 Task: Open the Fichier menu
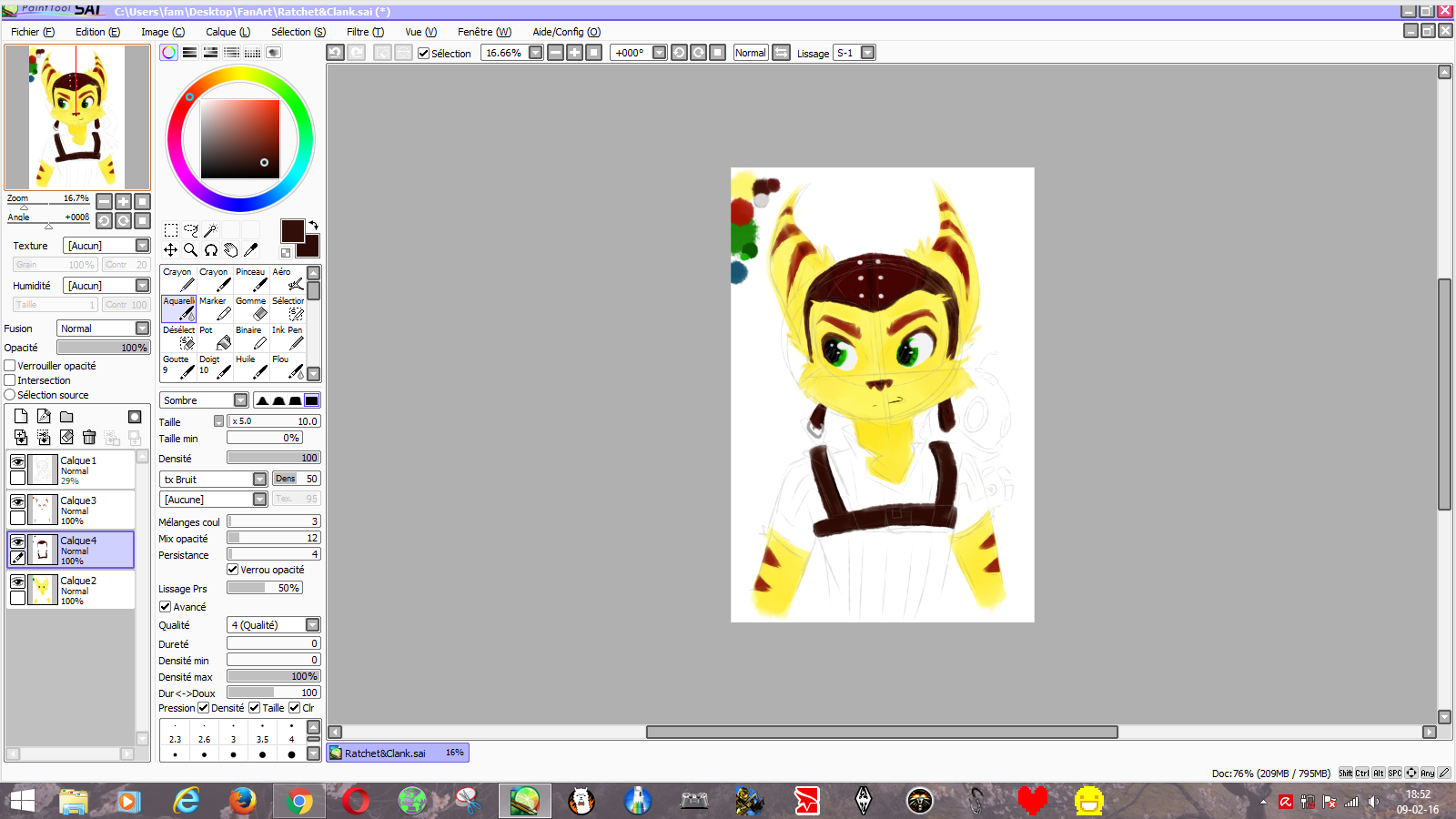point(33,32)
